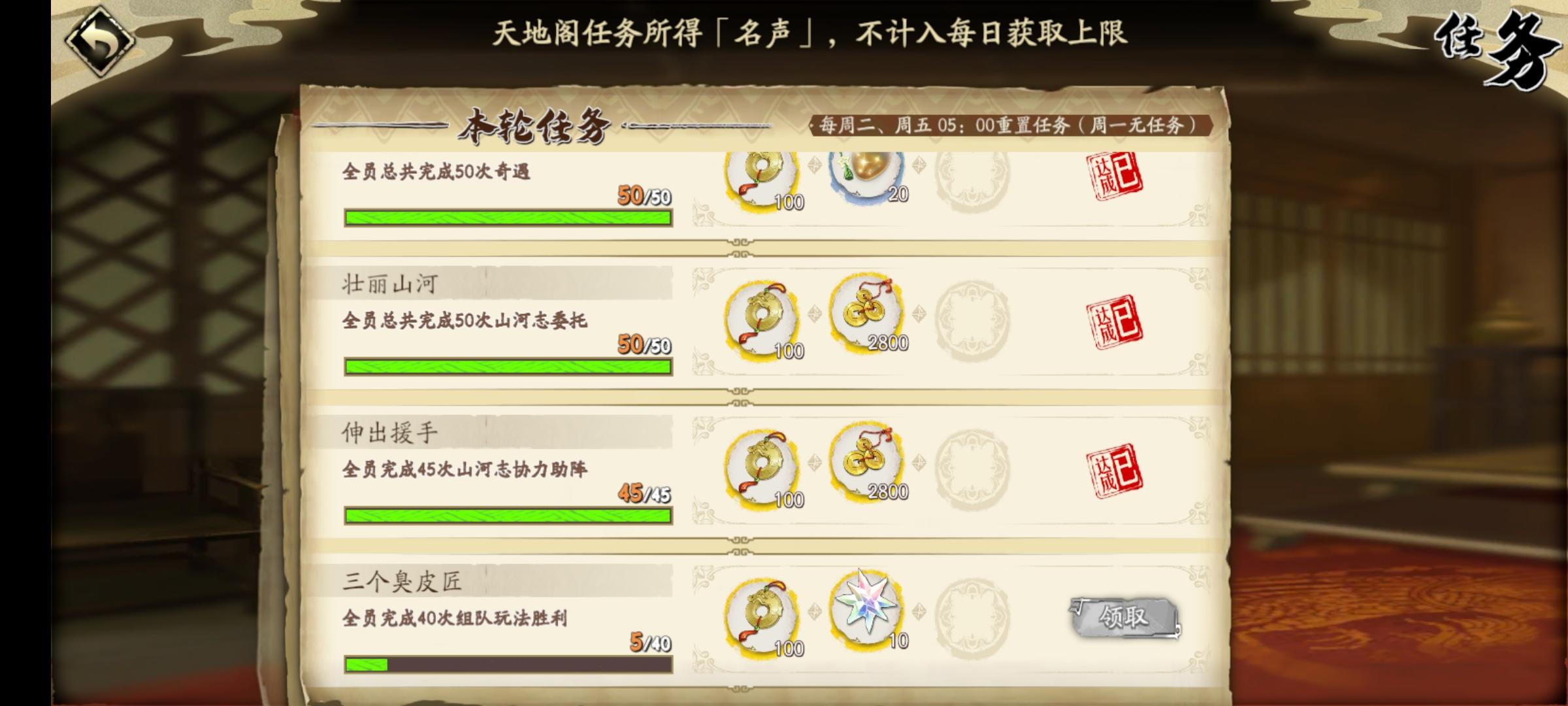Tap the 5/40 progress bar

pyautogui.click(x=508, y=665)
